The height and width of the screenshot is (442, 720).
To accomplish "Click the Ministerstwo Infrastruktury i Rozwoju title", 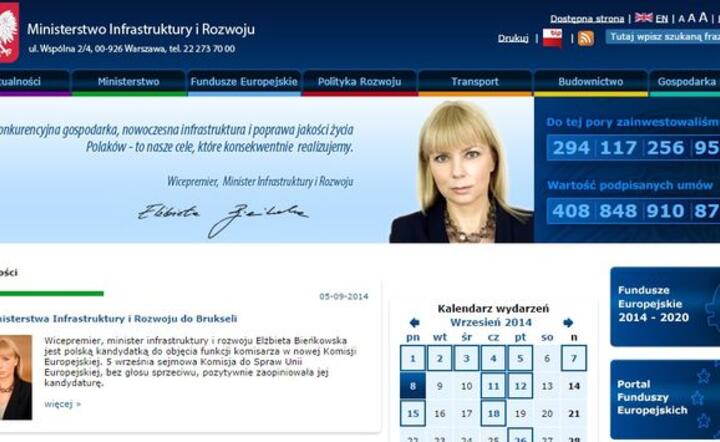I will pyautogui.click(x=141, y=29).
